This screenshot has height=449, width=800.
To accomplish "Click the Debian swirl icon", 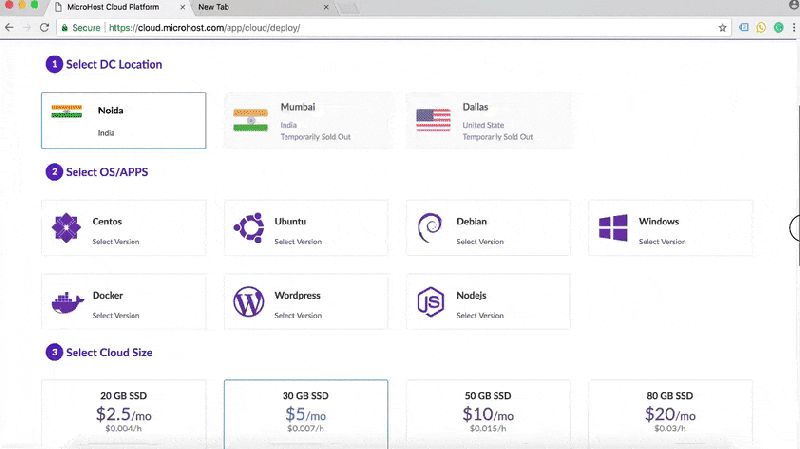I will coord(430,229).
